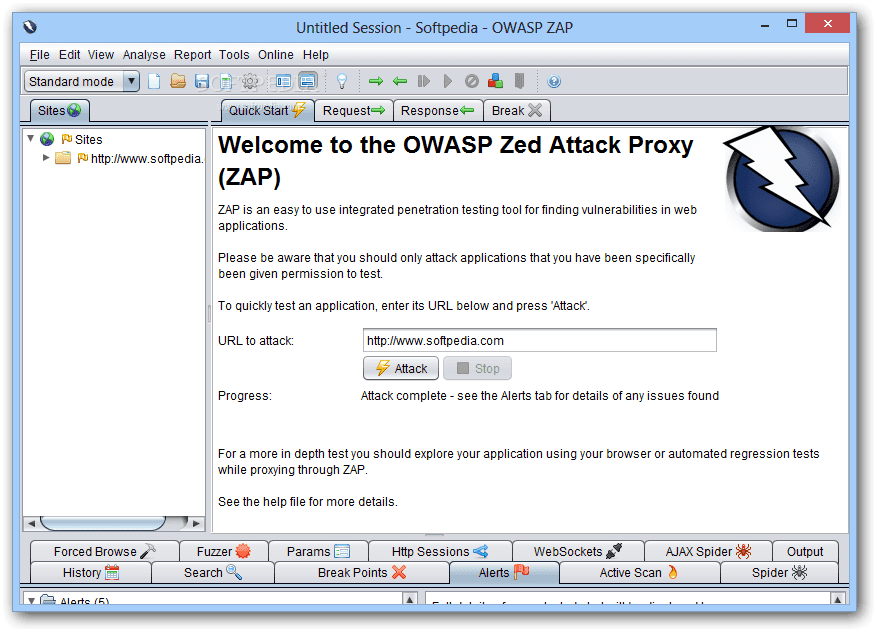Viewport: 877px width, 632px height.
Task: Open the Spider tab
Action: pos(779,573)
